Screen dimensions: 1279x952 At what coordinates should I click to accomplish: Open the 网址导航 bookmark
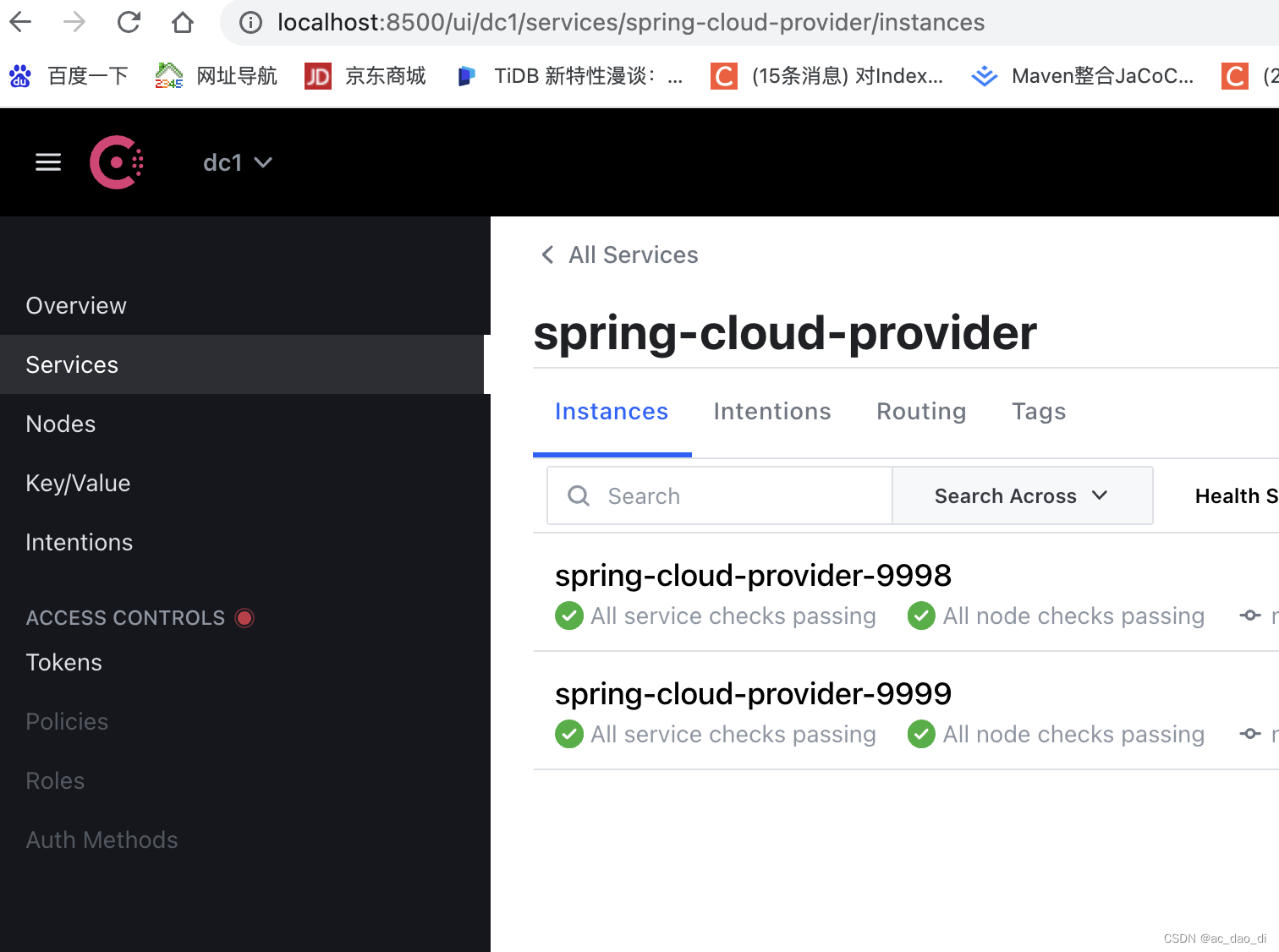point(217,76)
